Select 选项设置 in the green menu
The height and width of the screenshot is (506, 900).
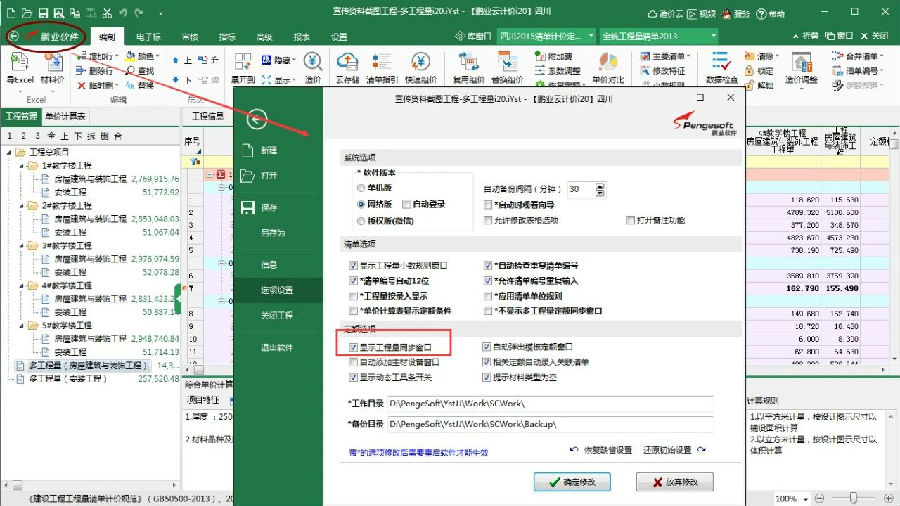[277, 290]
